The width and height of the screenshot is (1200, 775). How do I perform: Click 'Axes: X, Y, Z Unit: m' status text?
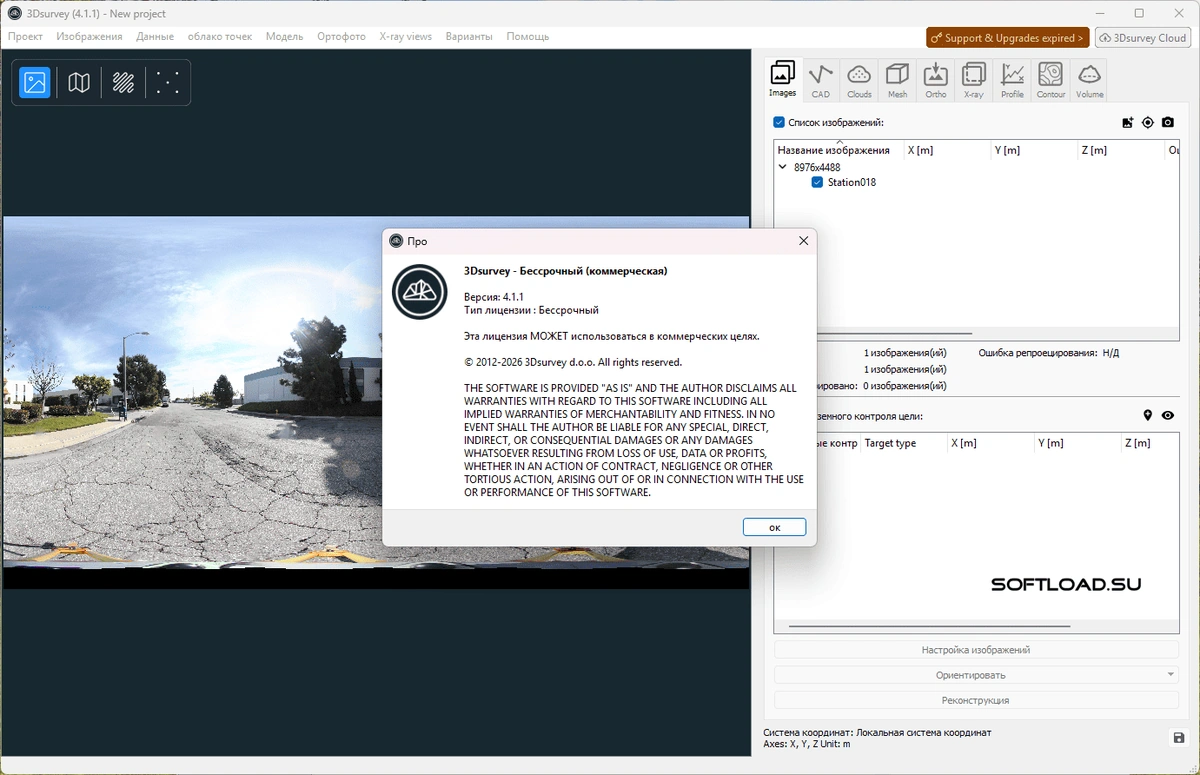coord(807,744)
